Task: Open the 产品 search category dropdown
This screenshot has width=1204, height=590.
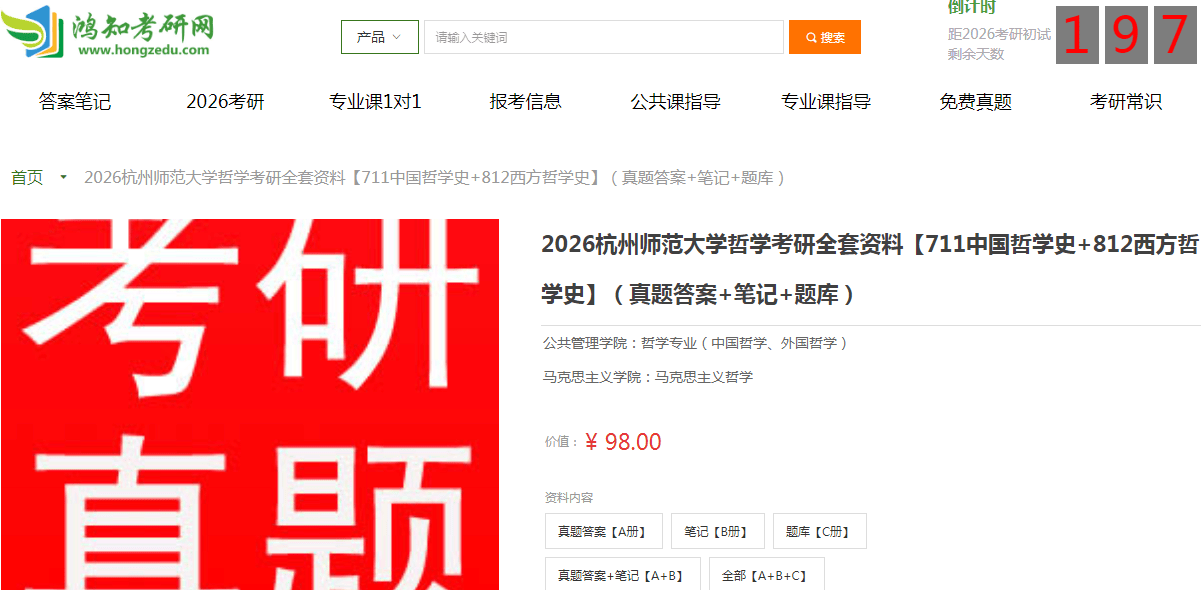Action: coord(379,37)
